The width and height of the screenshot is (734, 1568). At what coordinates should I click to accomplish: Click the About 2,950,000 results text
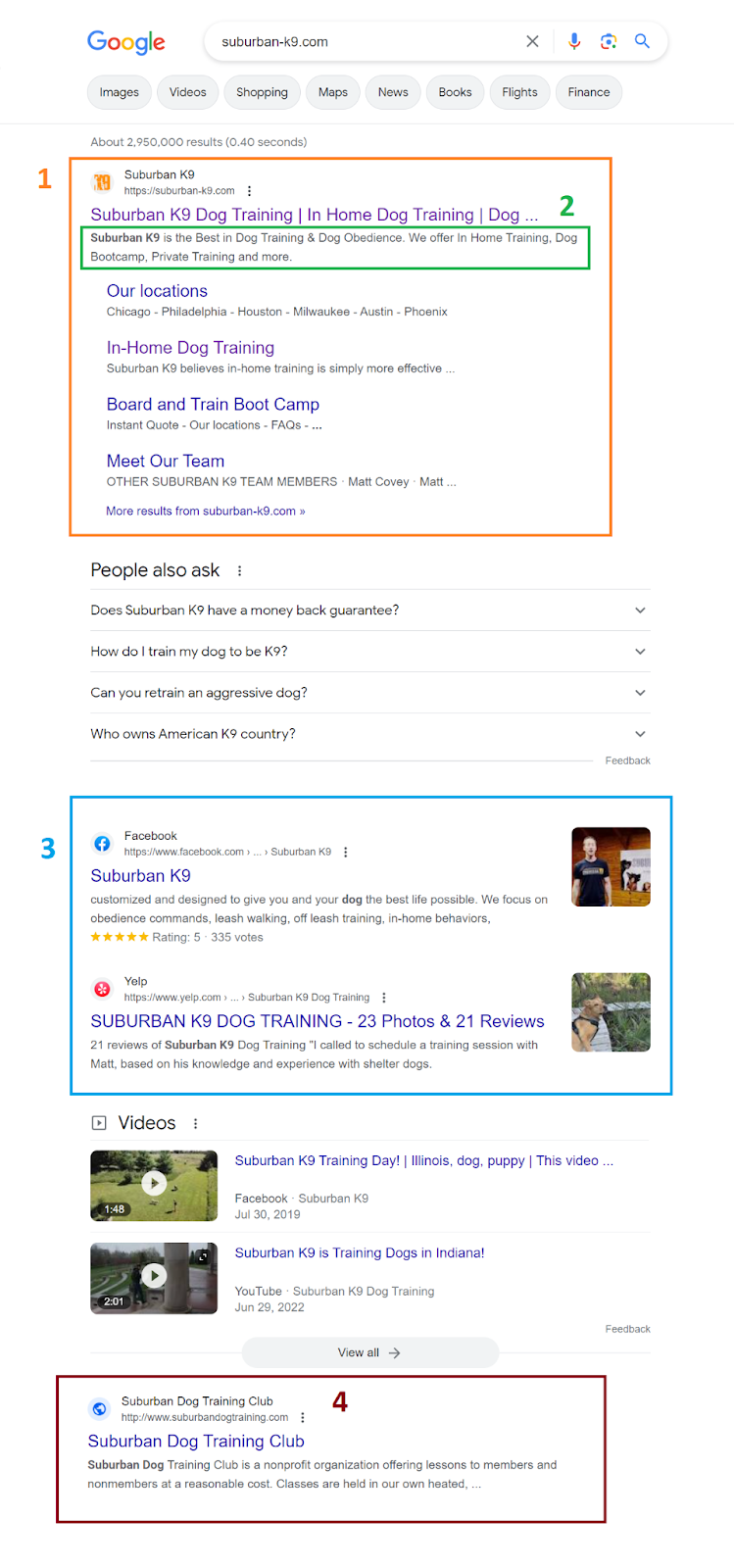(x=199, y=142)
